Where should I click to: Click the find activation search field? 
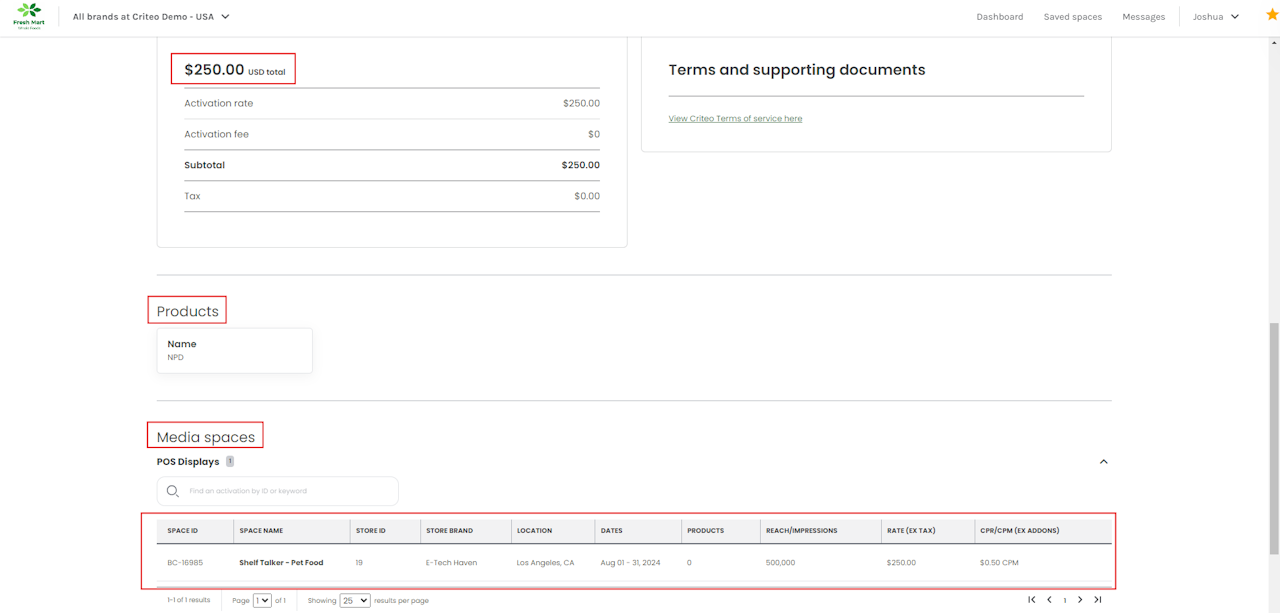(x=287, y=491)
